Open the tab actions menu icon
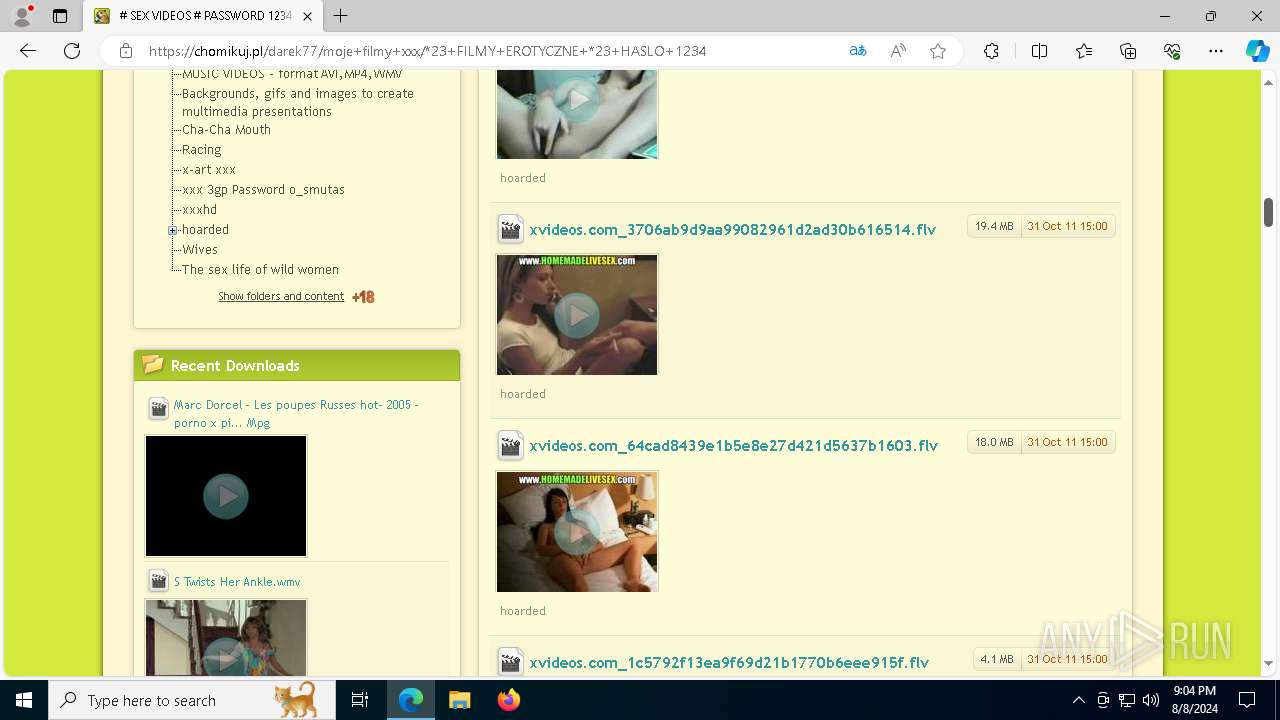 (60, 16)
